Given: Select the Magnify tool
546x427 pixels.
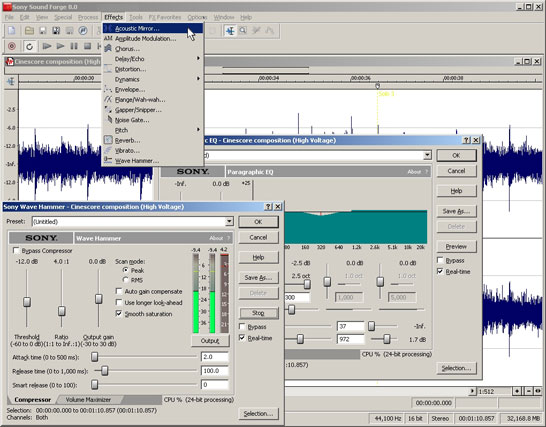Looking at the screenshot, I should pos(243,31).
